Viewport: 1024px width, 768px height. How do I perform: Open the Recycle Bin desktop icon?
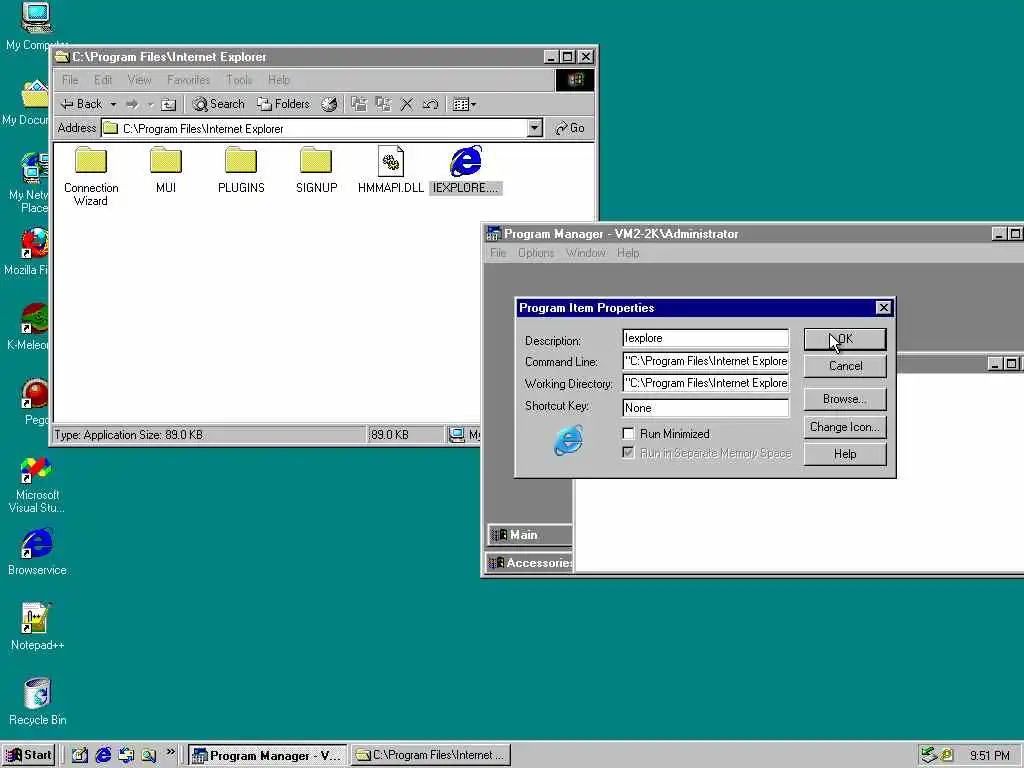(x=37, y=702)
